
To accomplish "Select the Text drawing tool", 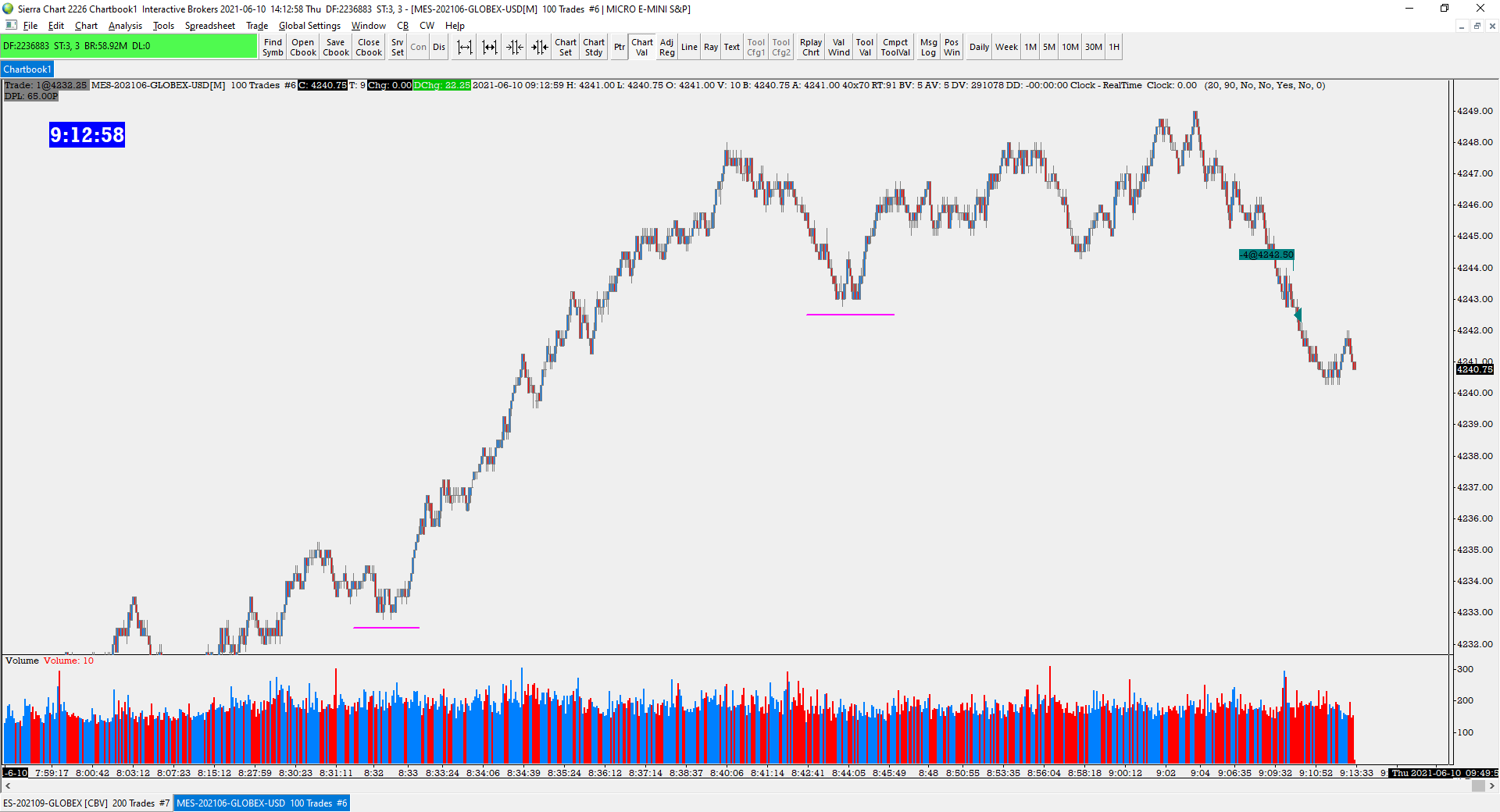I will click(731, 47).
